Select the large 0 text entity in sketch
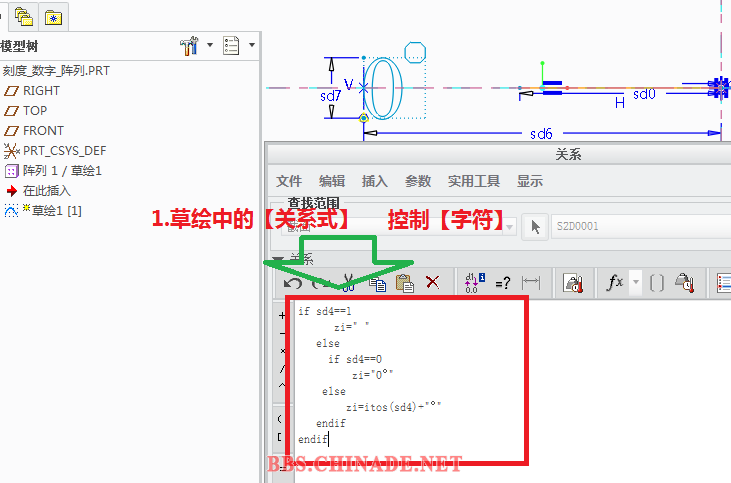The width and height of the screenshot is (731, 483). pyautogui.click(x=383, y=88)
